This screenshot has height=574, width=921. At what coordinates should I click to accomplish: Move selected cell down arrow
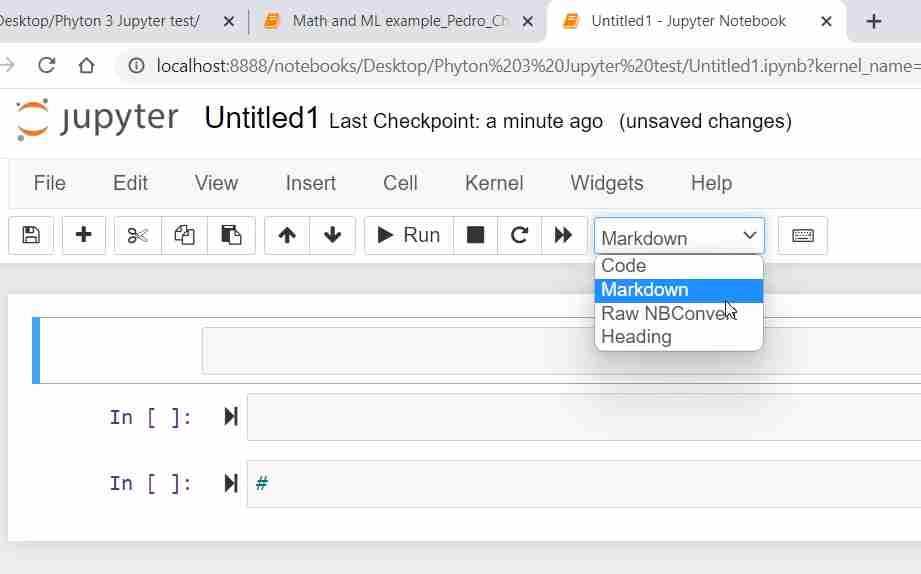[332, 236]
